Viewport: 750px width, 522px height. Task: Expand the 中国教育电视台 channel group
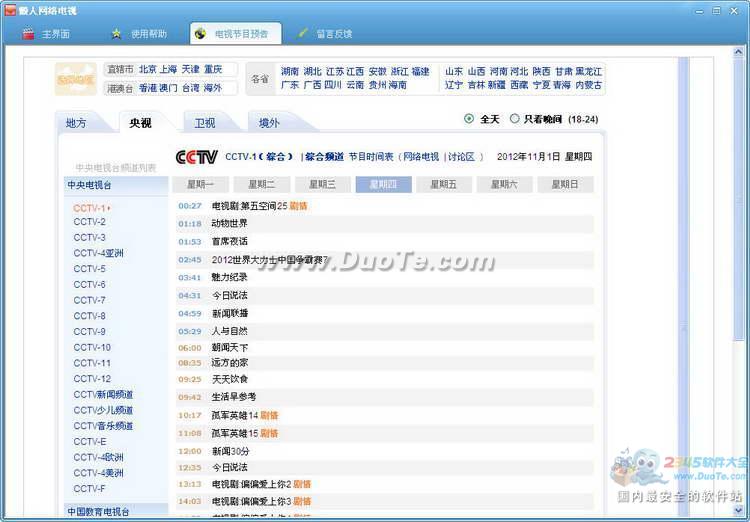click(116, 511)
